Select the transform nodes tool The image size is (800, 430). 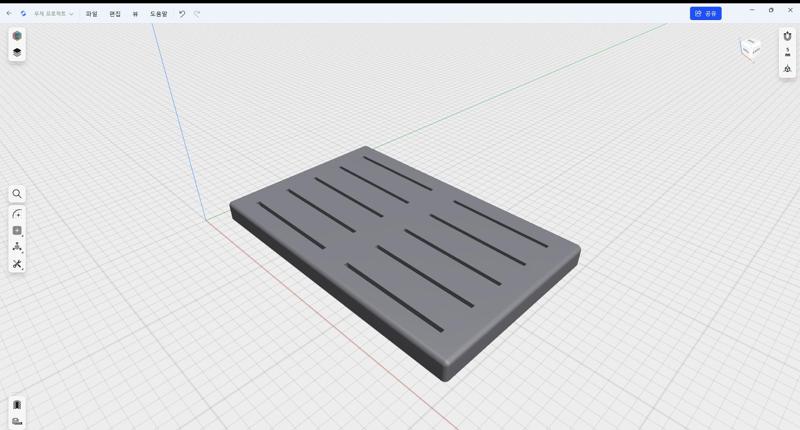(17, 247)
